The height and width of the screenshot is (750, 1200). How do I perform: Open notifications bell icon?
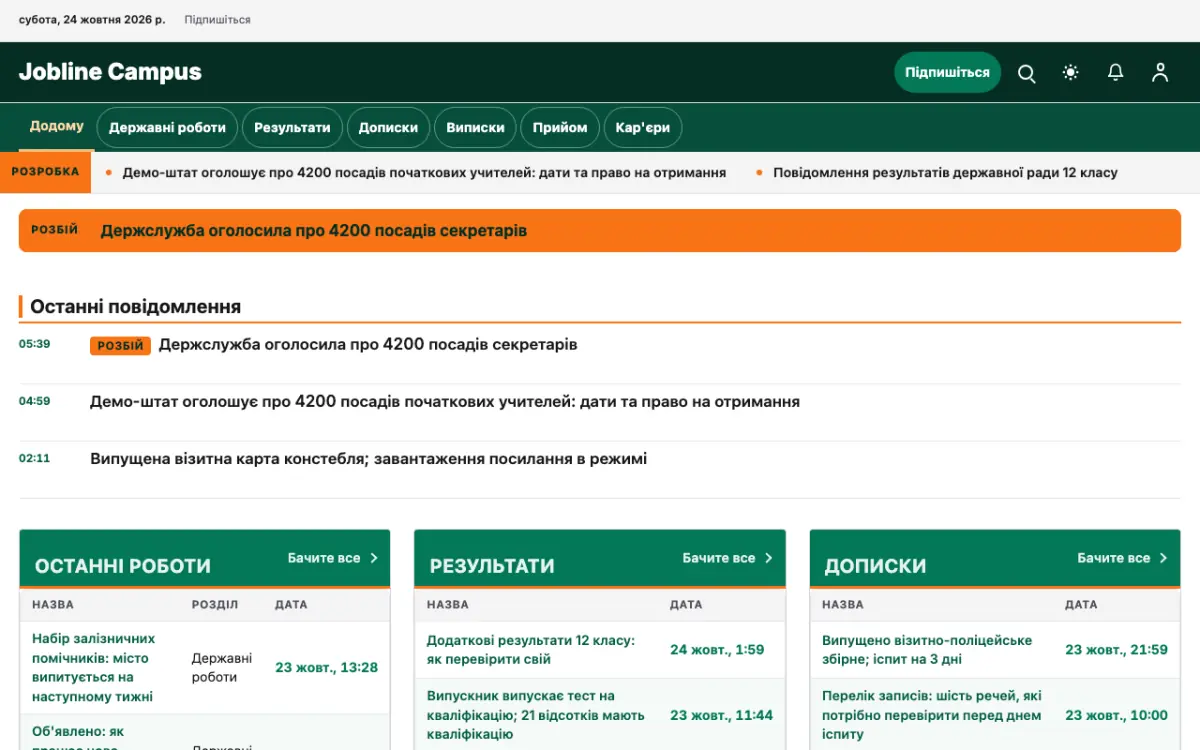[1115, 73]
